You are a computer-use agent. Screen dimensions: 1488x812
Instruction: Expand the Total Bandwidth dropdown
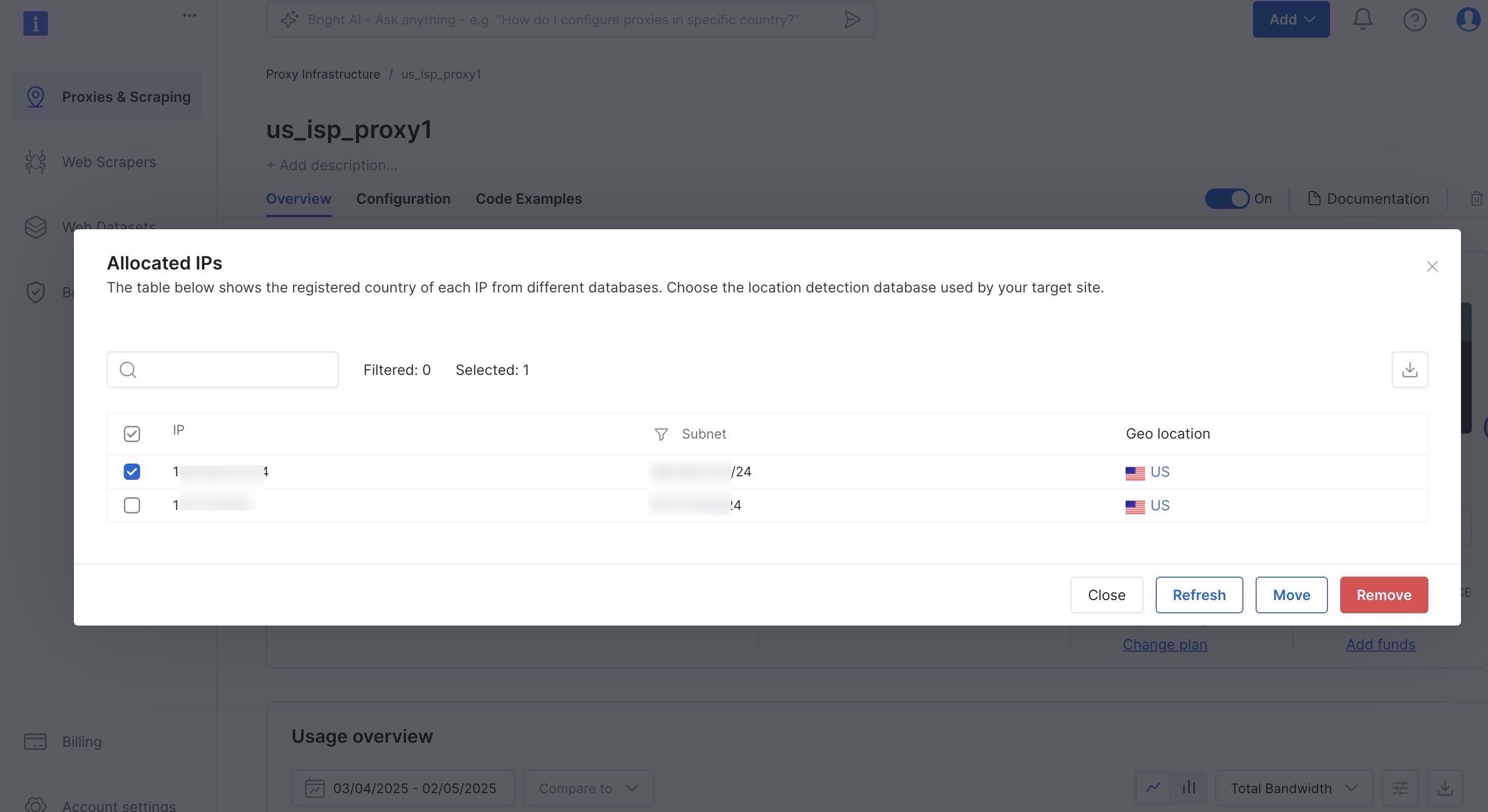click(x=1294, y=789)
